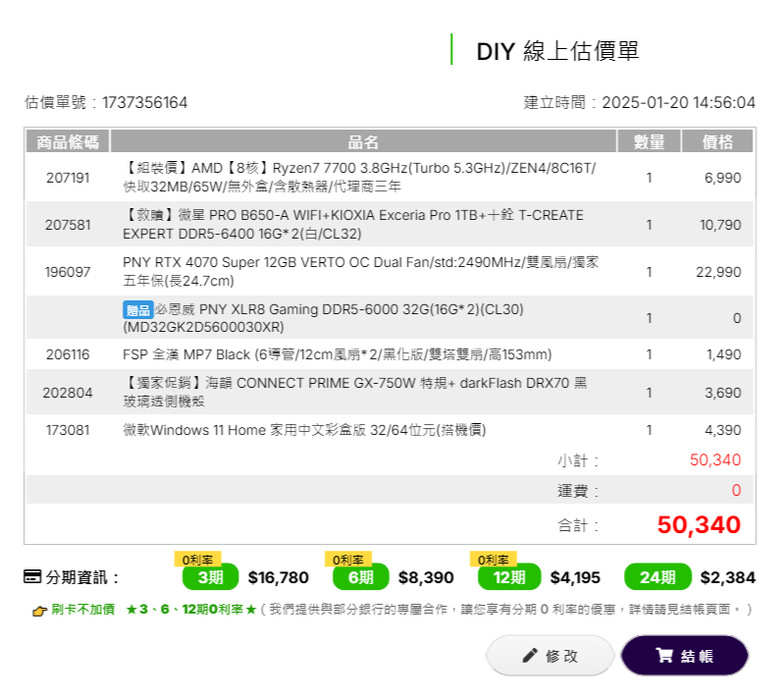This screenshot has height=700, width=780.
Task: Click the FSP 全漢 MP7 Black product name
Action: pyautogui.click(x=337, y=354)
